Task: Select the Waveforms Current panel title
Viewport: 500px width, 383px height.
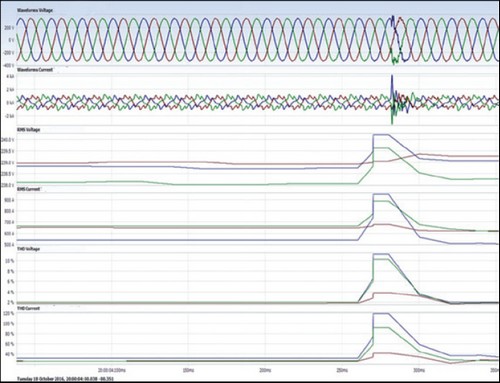Action: (35, 70)
